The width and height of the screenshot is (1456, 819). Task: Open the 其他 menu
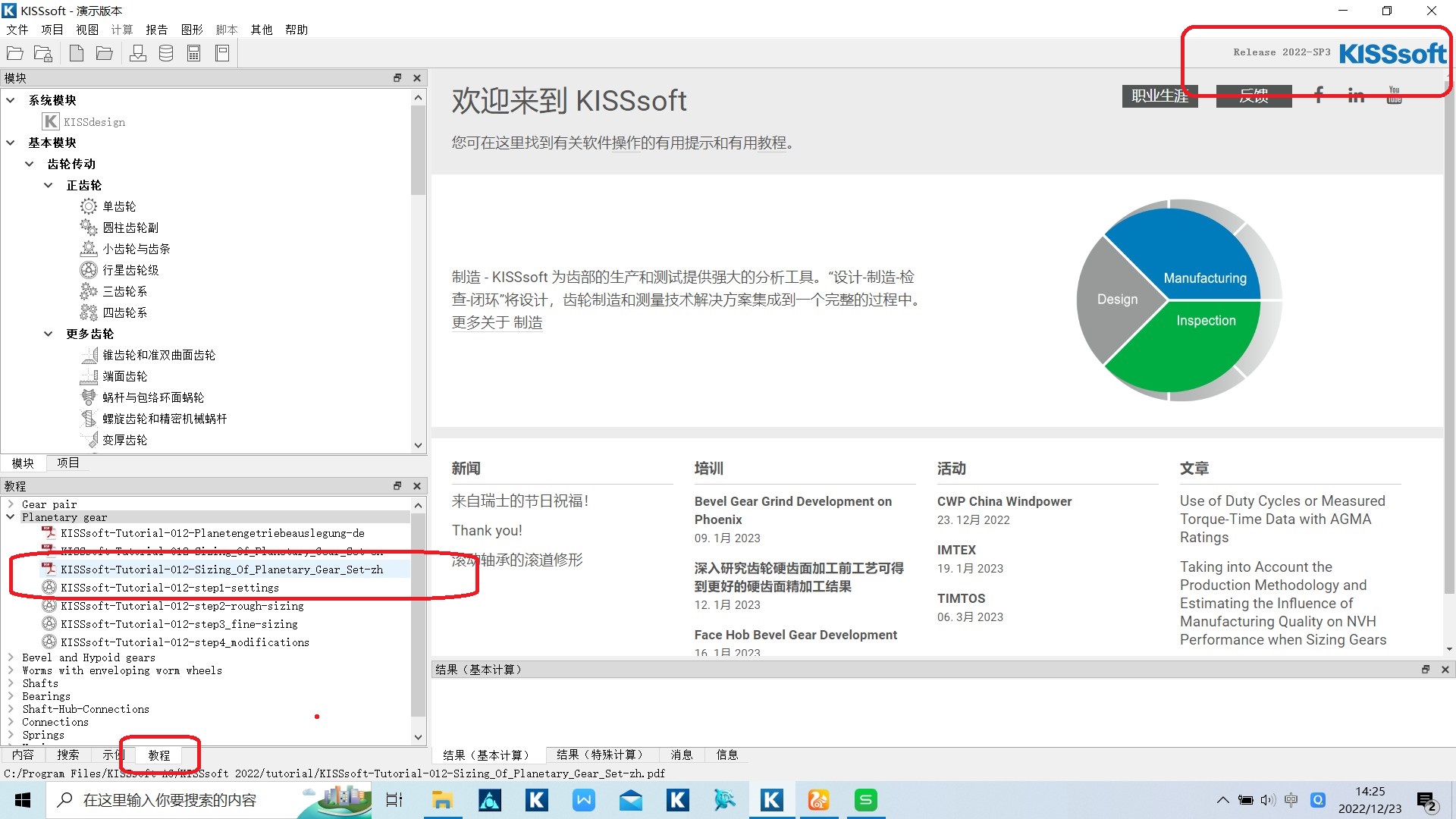coord(262,30)
